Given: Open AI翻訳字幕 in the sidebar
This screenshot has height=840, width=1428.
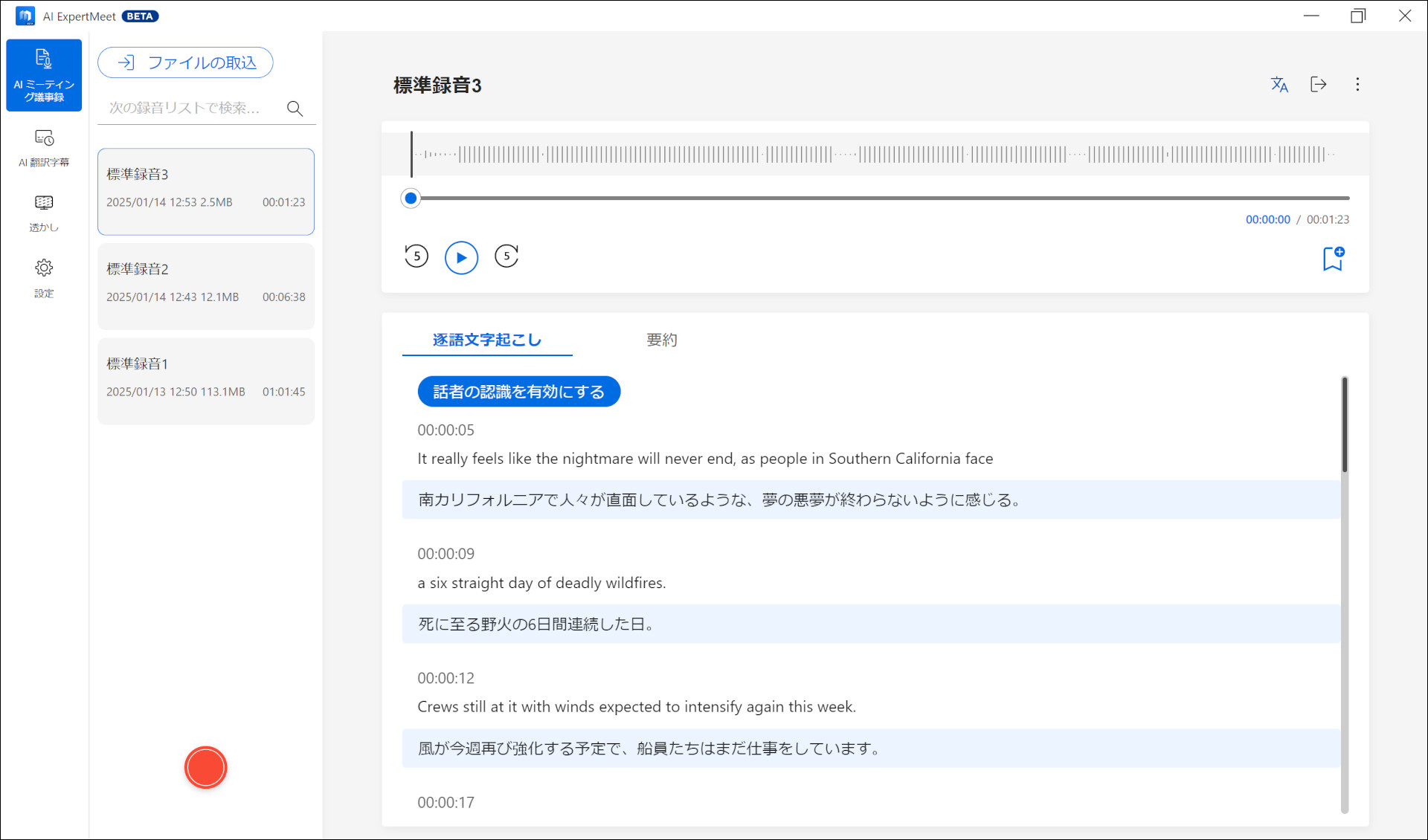Looking at the screenshot, I should pyautogui.click(x=44, y=147).
